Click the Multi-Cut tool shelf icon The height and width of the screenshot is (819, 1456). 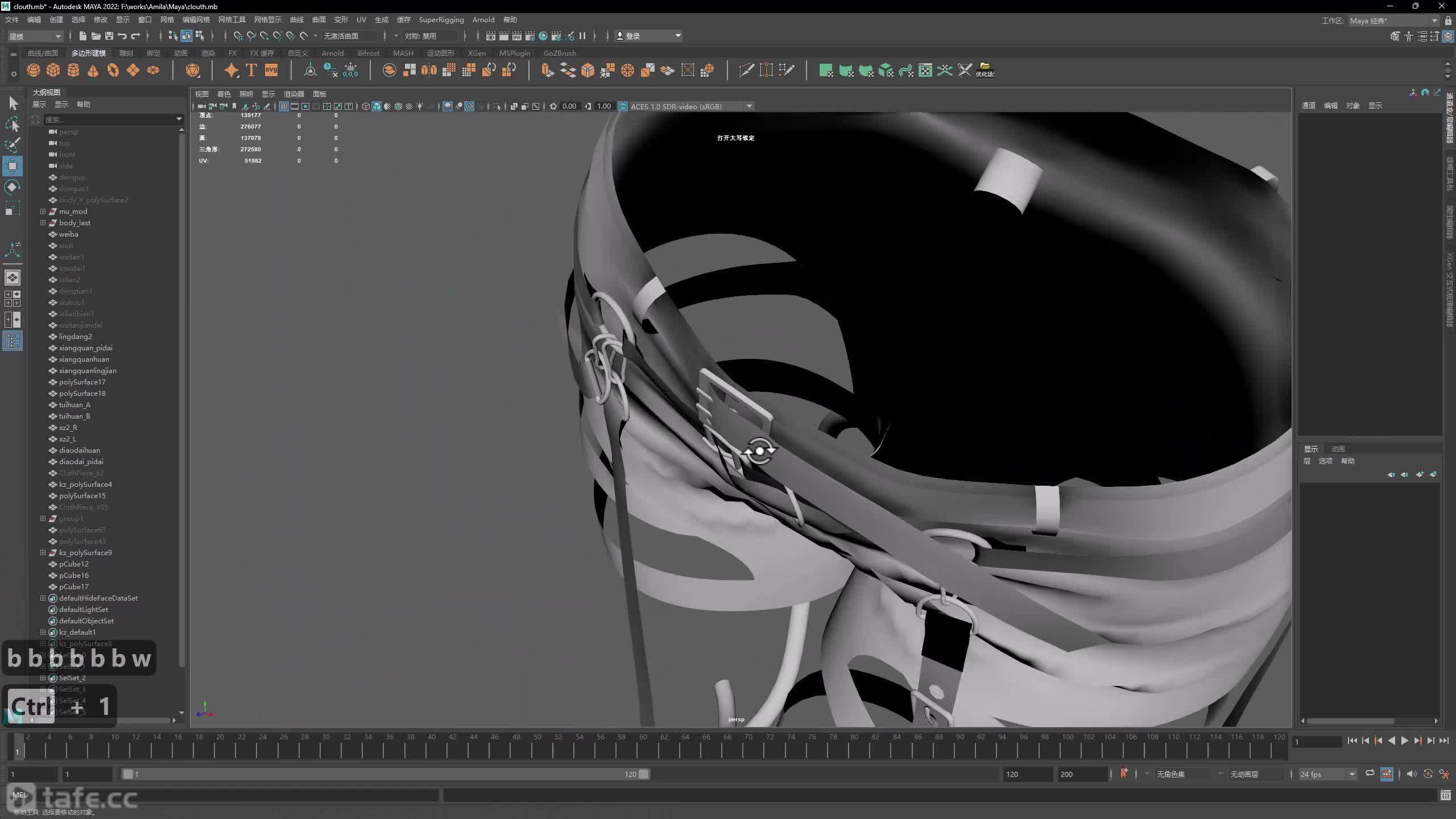(x=747, y=71)
